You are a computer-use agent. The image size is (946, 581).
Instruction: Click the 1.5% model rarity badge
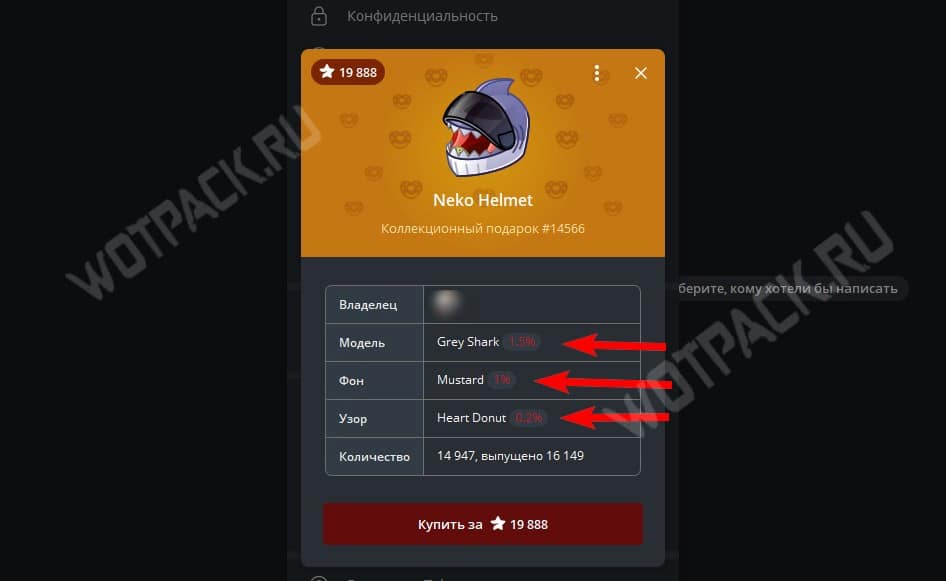point(522,342)
